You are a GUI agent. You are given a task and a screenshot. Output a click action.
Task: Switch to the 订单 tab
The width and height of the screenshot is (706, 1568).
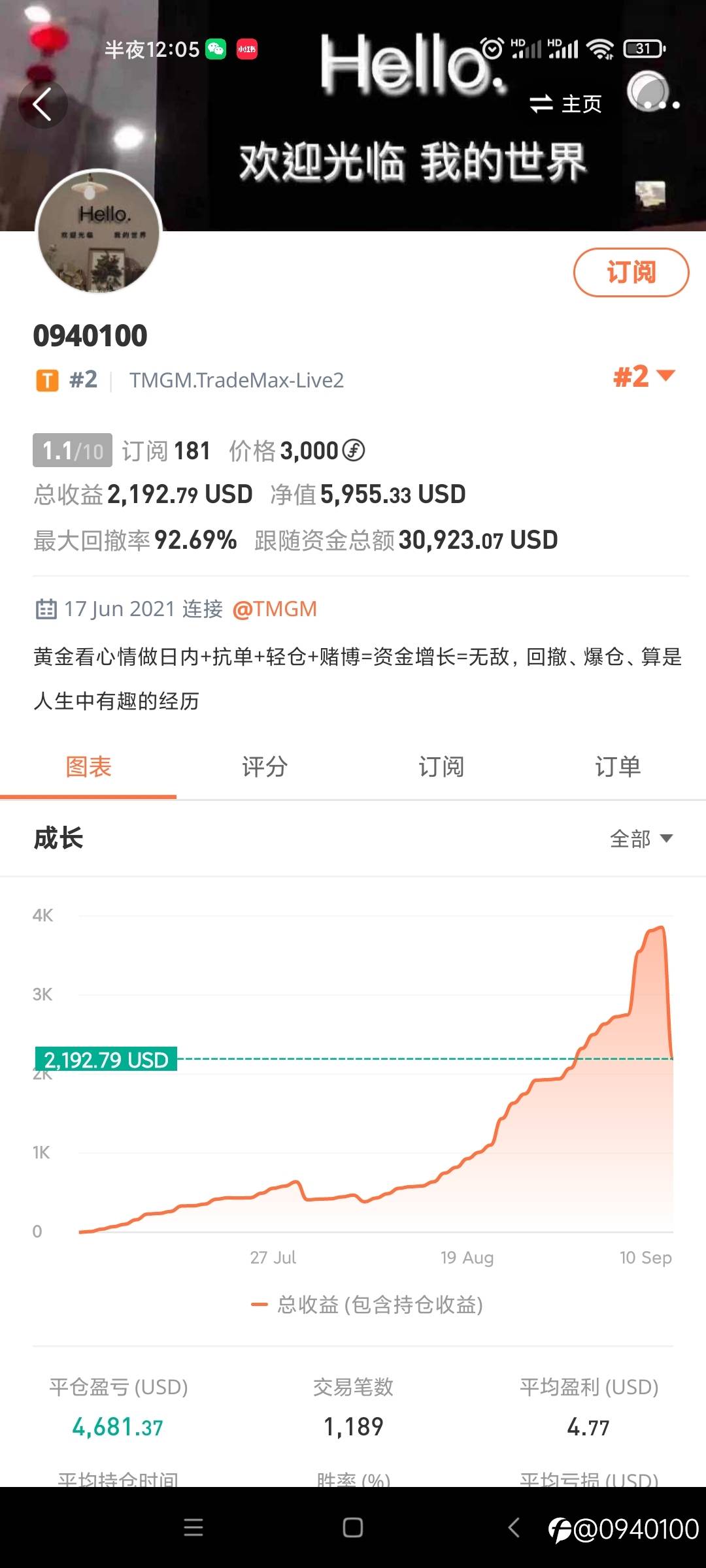[617, 767]
